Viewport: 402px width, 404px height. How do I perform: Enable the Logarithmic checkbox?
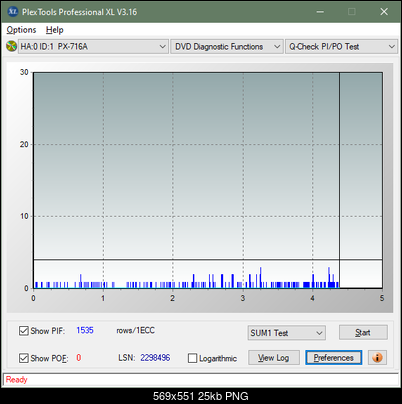[x=192, y=358]
